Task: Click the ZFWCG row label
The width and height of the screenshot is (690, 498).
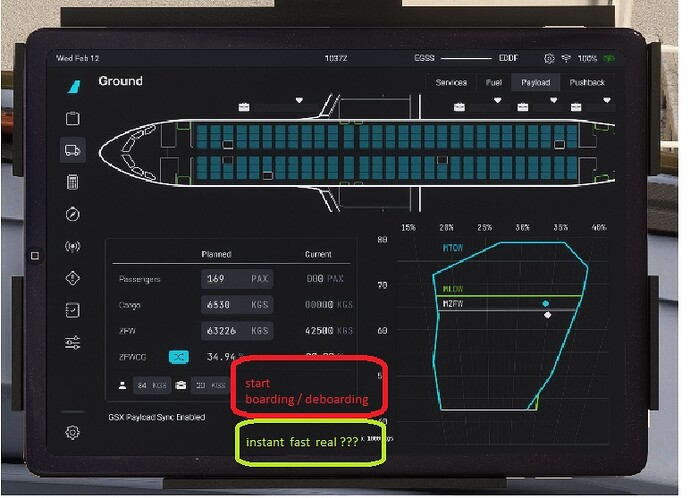Action: tap(132, 357)
